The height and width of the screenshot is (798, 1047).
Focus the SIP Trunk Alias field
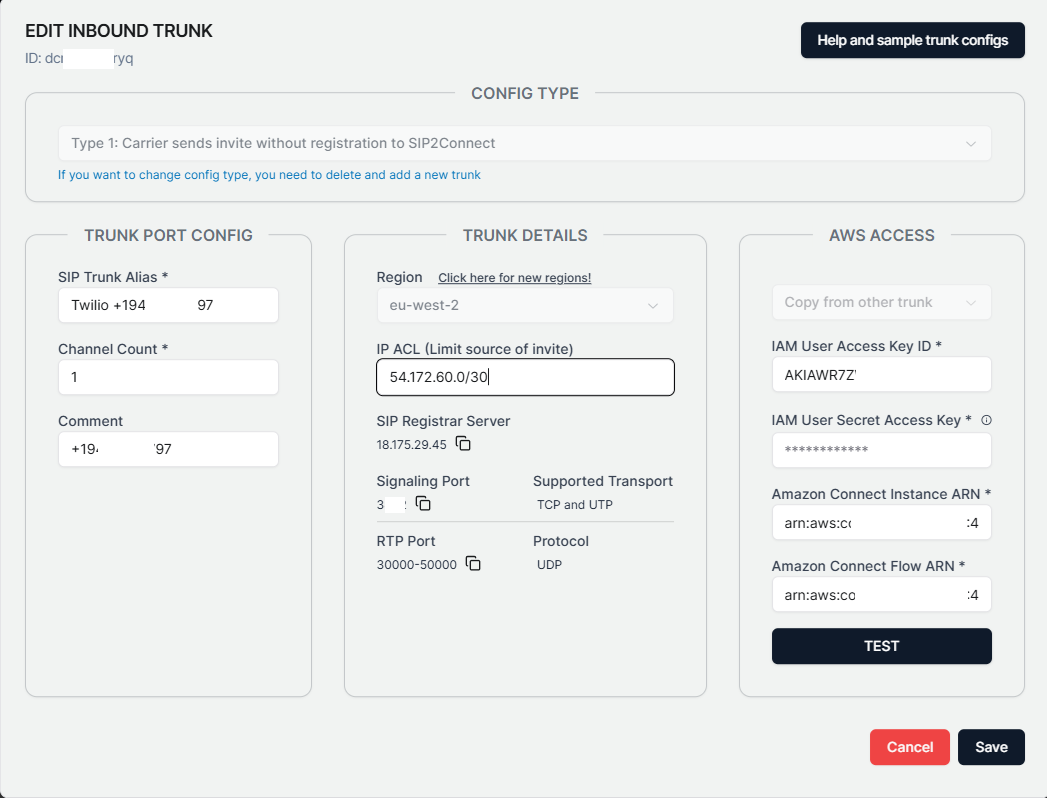(x=168, y=305)
